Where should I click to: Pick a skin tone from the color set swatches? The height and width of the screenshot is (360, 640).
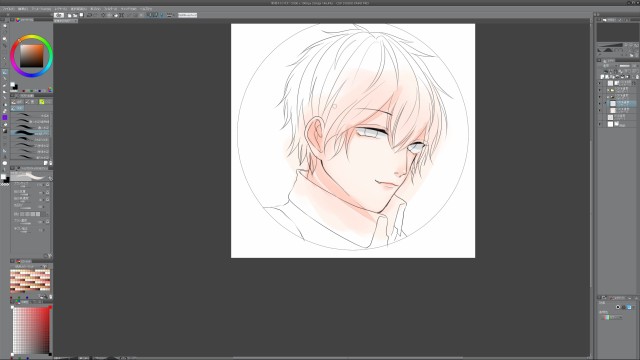(30, 281)
